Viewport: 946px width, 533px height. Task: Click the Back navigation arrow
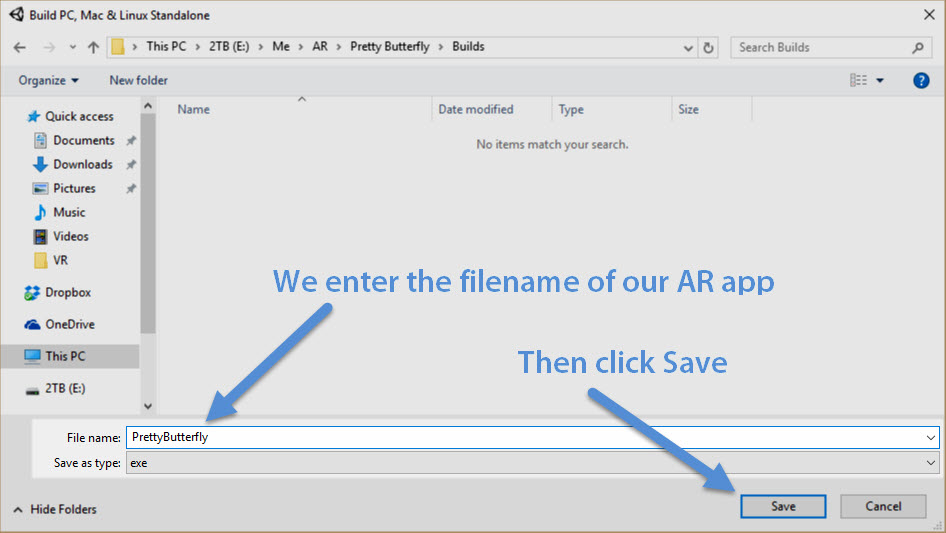(19, 47)
